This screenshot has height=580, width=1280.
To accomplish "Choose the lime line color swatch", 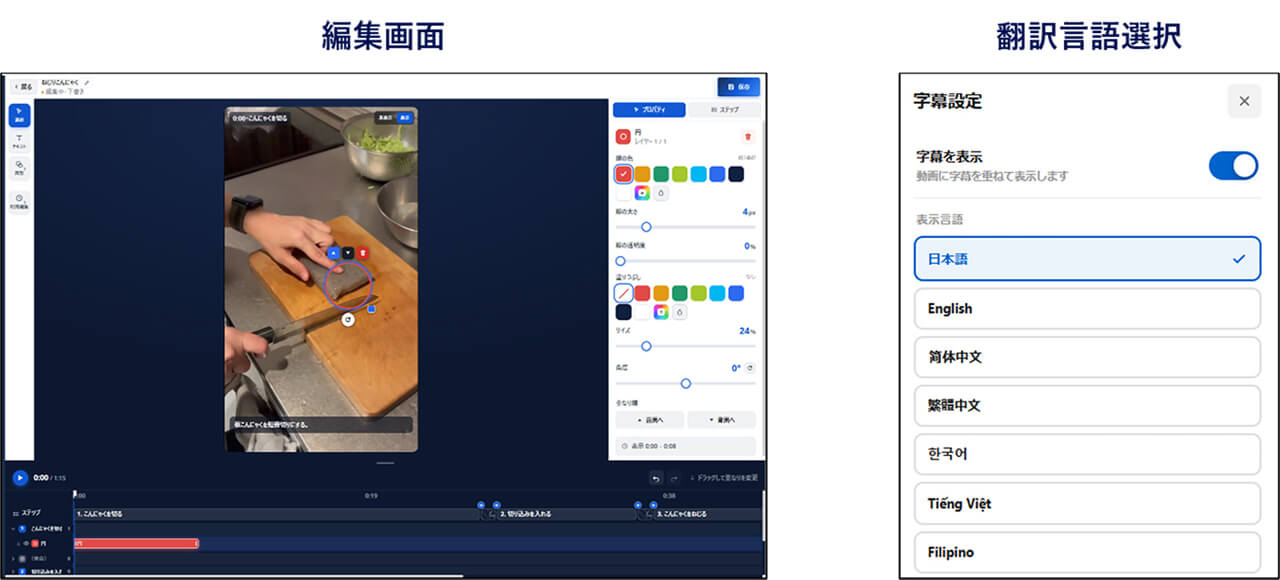I will 680,174.
